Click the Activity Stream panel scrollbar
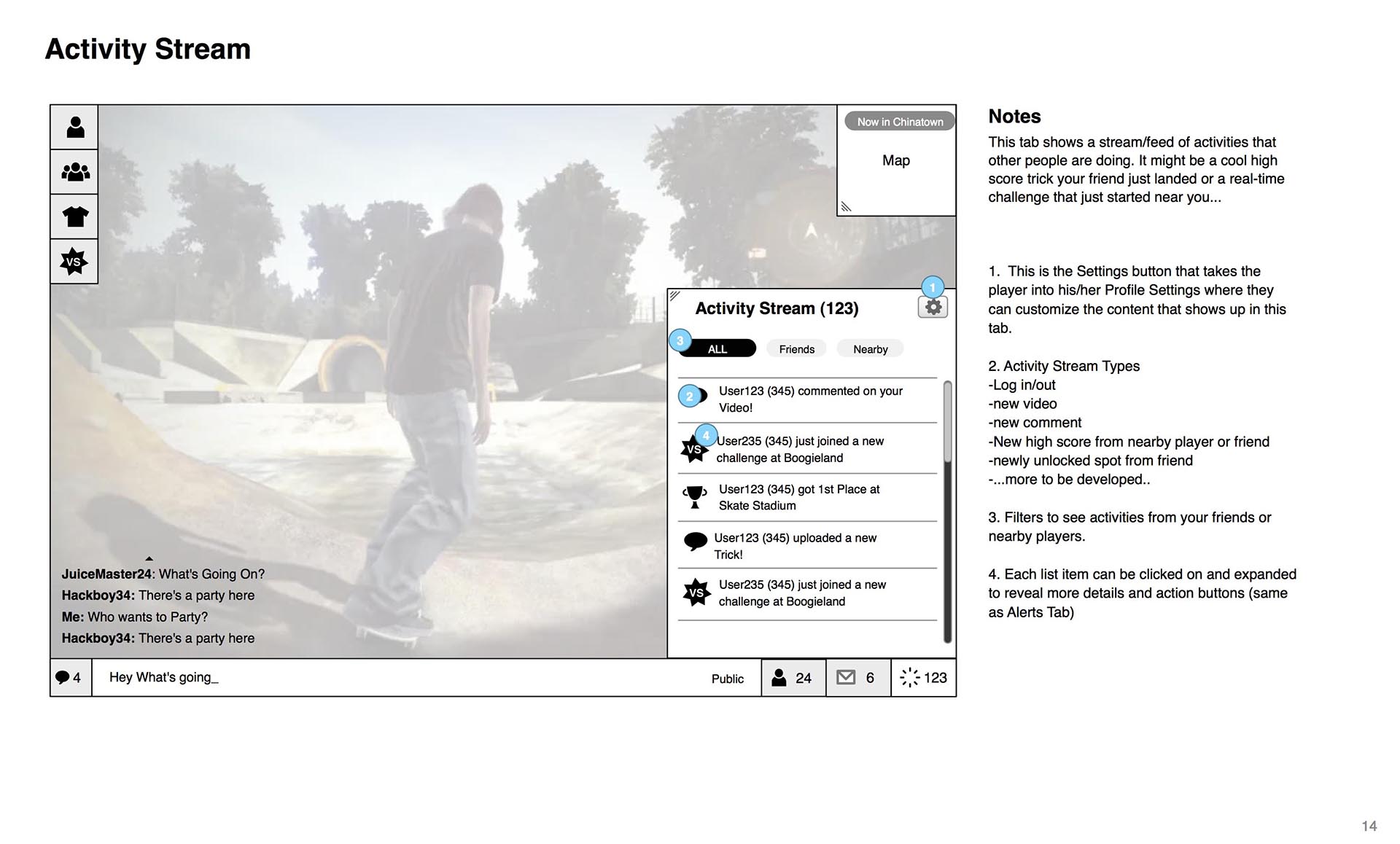The image size is (1400, 844). click(947, 422)
